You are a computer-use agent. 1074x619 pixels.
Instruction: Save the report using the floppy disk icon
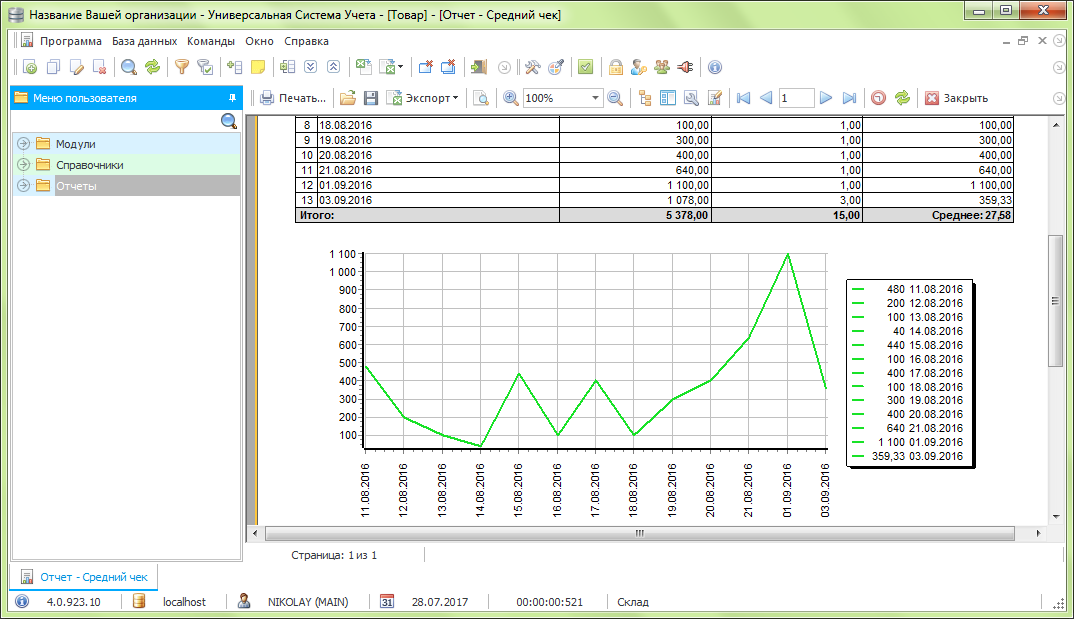tap(370, 98)
